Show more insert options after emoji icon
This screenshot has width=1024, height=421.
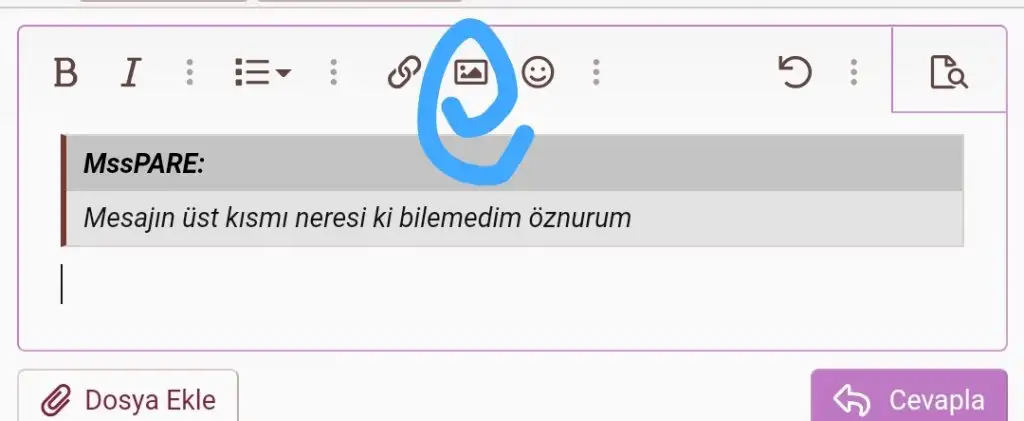[596, 72]
